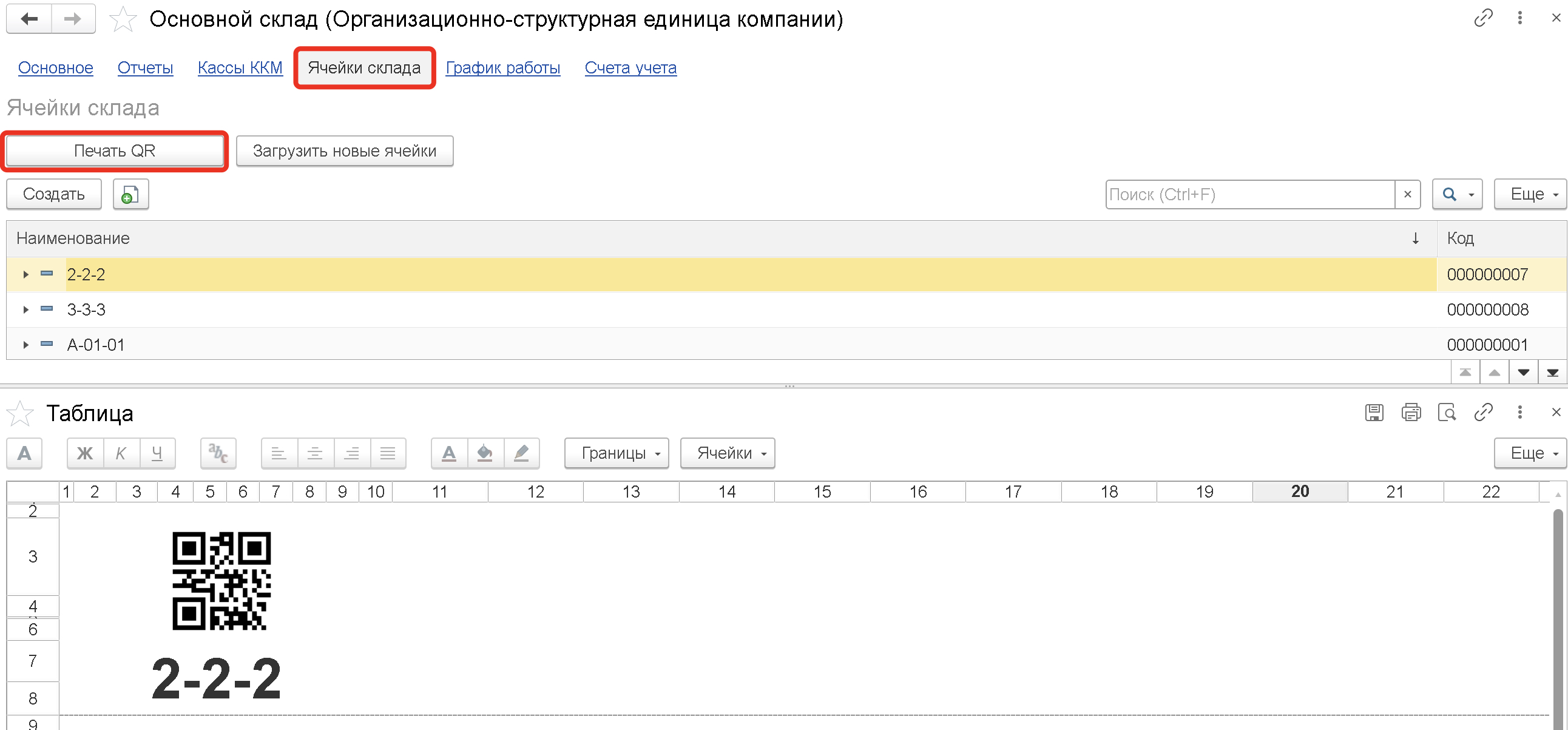
Task: Sort by the Наименование column header
Action: pyautogui.click(x=721, y=238)
